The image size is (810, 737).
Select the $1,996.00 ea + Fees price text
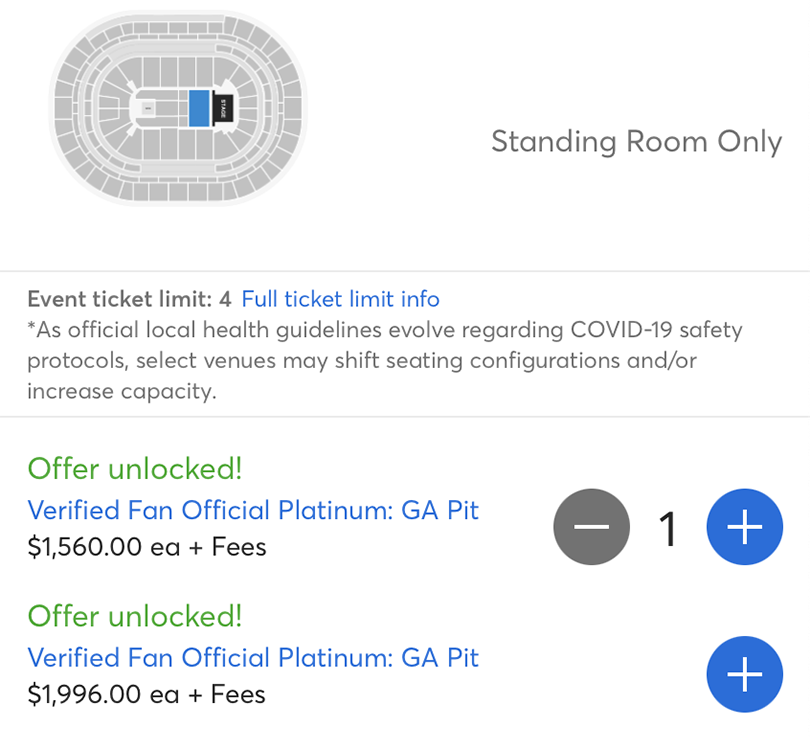(147, 694)
